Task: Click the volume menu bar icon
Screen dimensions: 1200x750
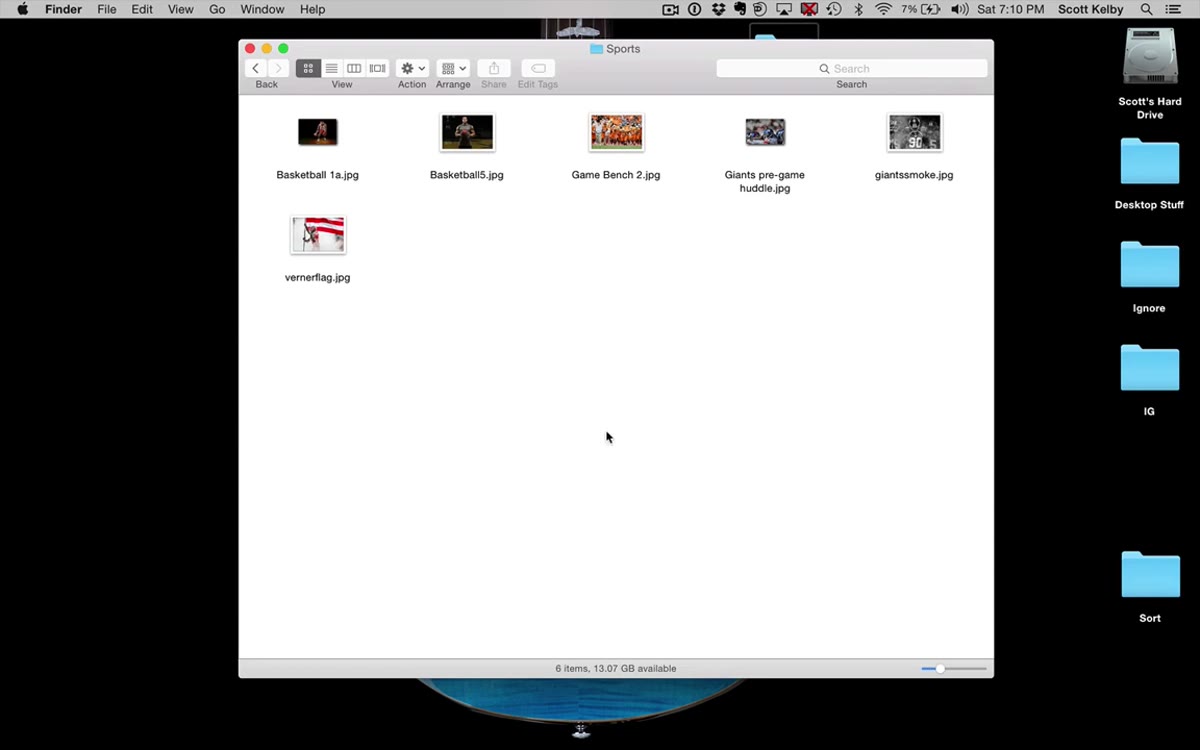Action: click(x=959, y=9)
